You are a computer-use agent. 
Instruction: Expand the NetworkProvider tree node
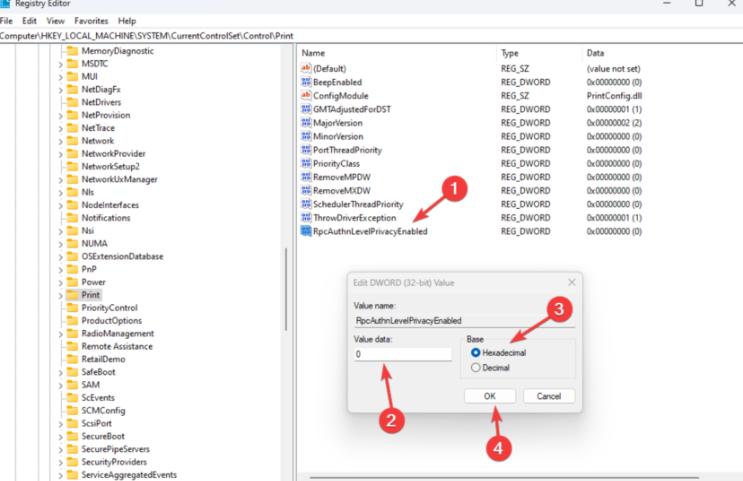pyautogui.click(x=60, y=154)
